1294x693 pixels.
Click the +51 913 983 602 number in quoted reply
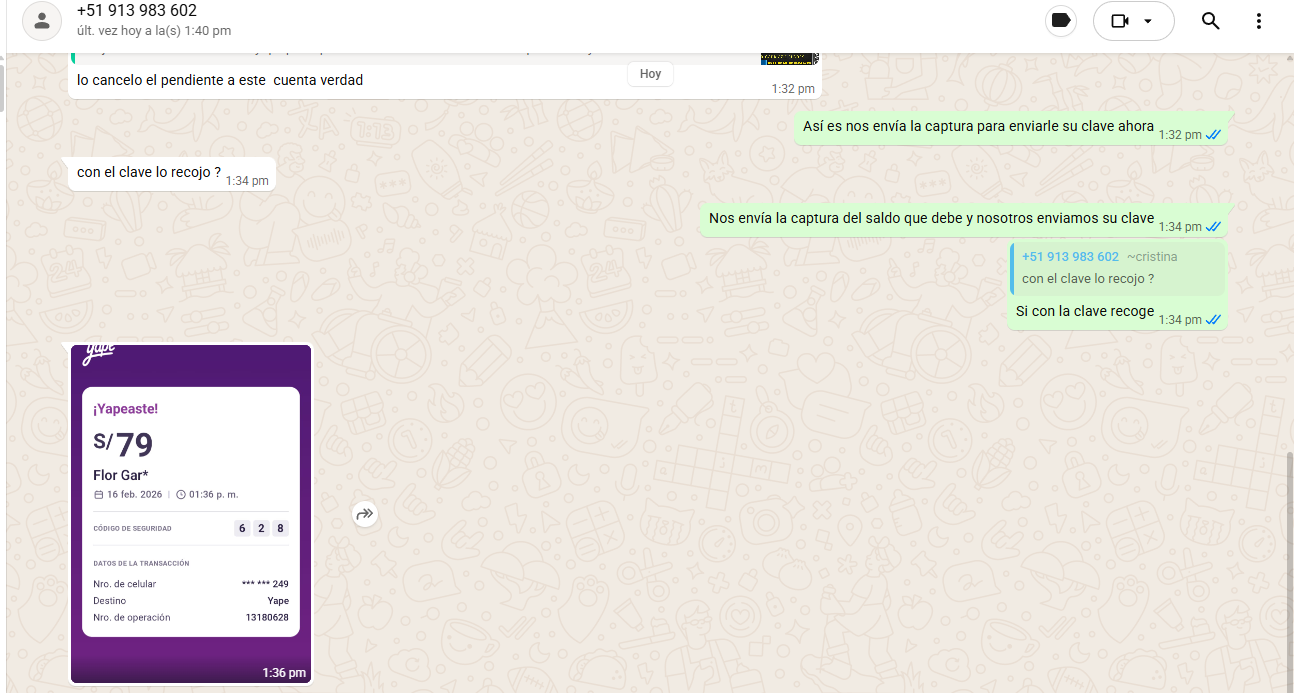tap(1070, 257)
